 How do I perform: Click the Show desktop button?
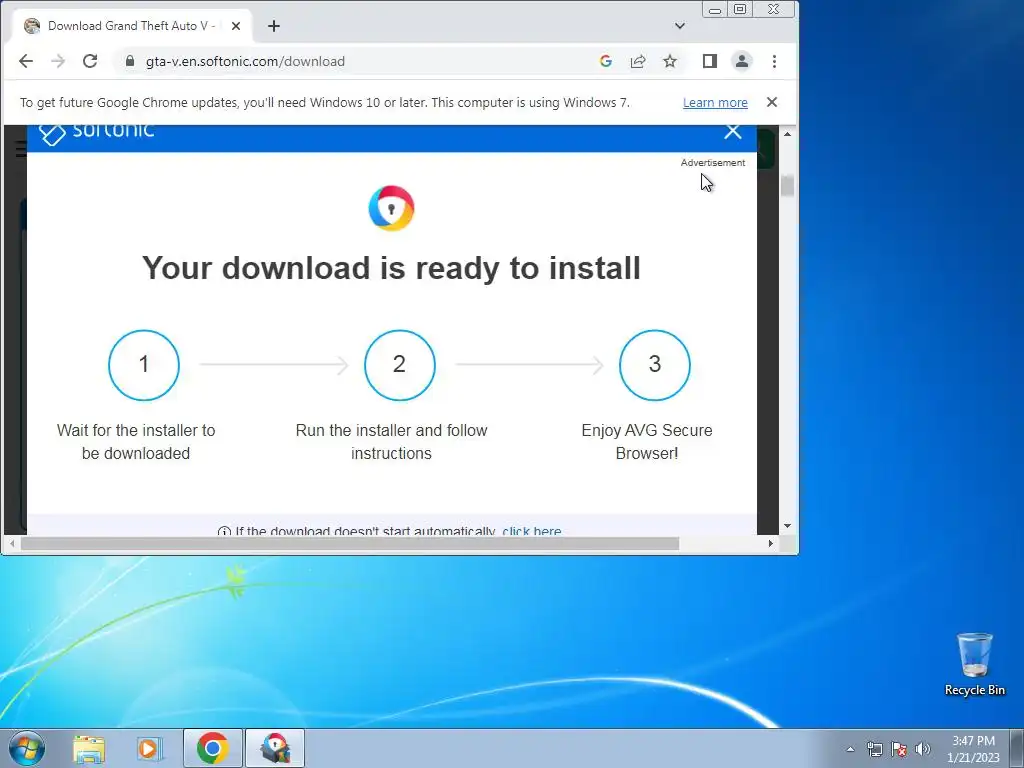(x=1017, y=748)
